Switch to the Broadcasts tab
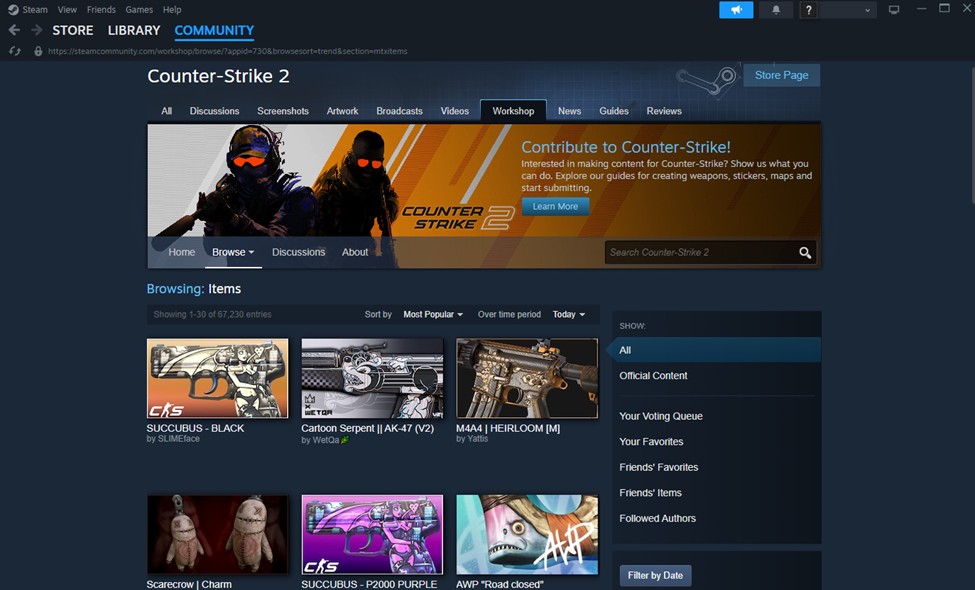Viewport: 975px width, 590px height. coord(399,111)
